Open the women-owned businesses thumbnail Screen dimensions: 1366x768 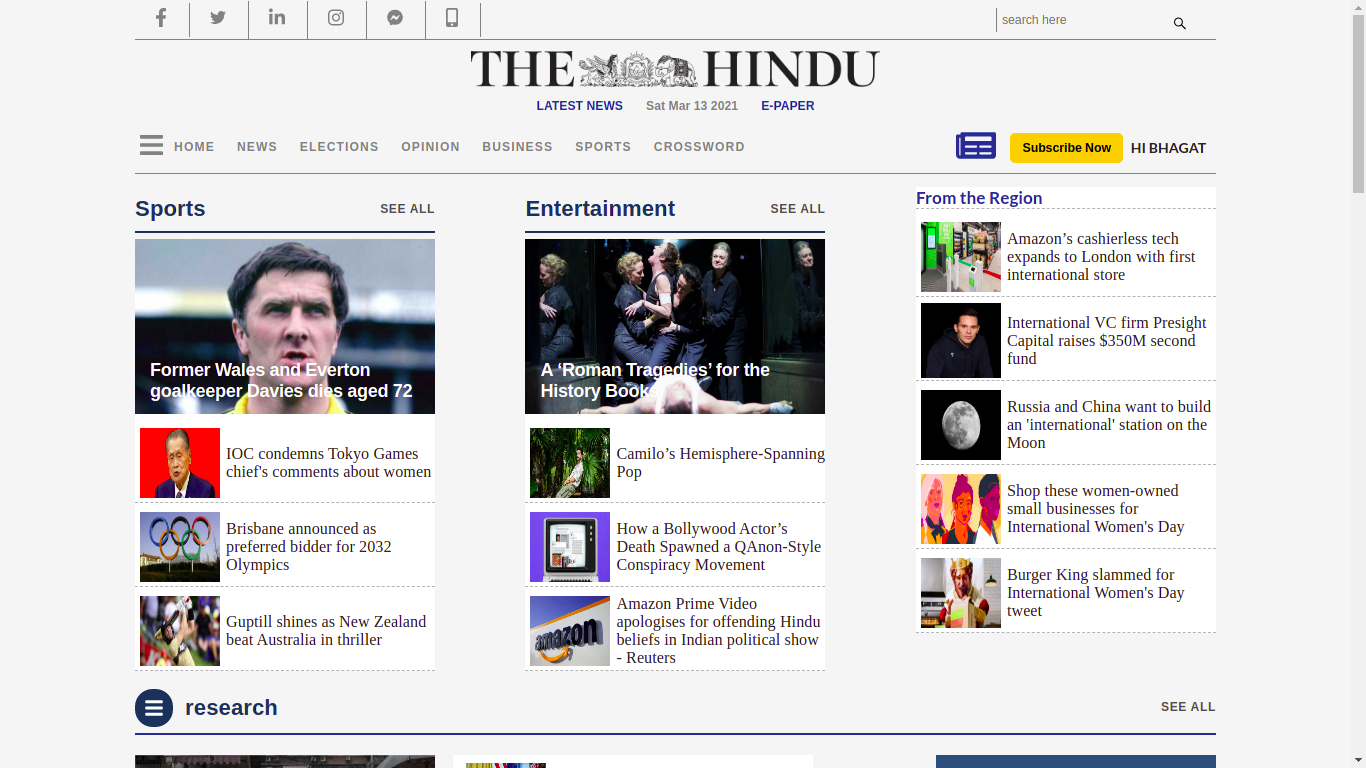point(961,509)
